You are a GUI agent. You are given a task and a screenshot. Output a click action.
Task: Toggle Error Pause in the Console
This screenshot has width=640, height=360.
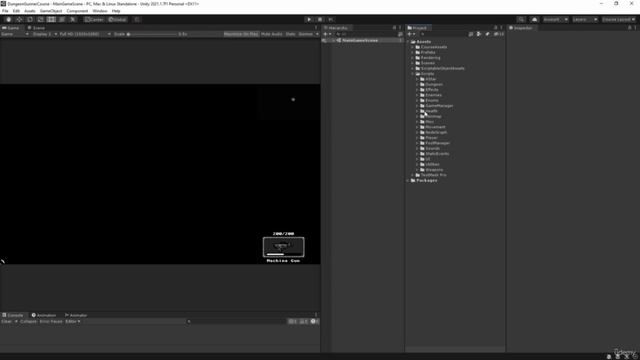[x=51, y=322]
